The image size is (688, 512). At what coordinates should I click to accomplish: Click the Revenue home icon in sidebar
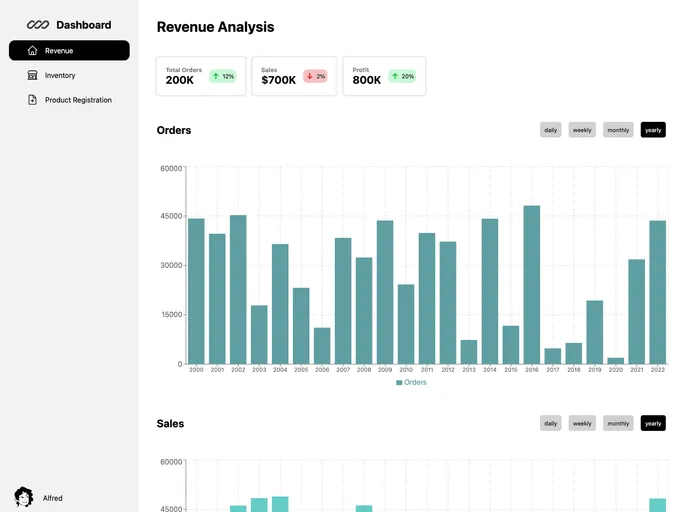click(x=32, y=50)
